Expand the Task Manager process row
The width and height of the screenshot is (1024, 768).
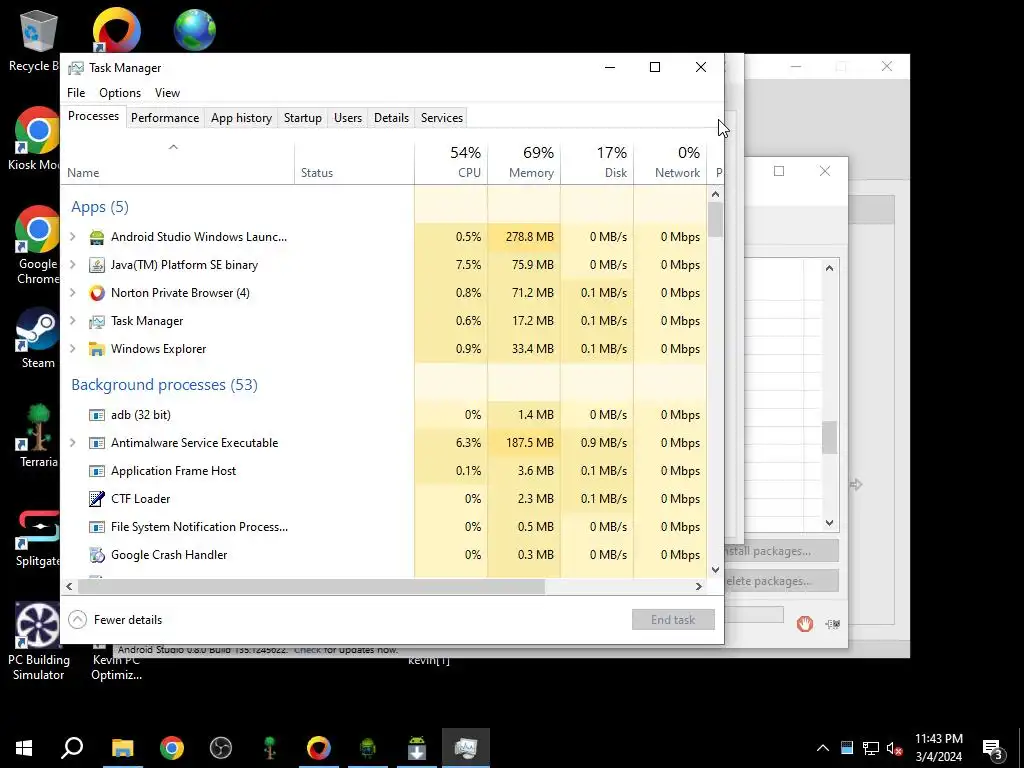pyautogui.click(x=72, y=321)
